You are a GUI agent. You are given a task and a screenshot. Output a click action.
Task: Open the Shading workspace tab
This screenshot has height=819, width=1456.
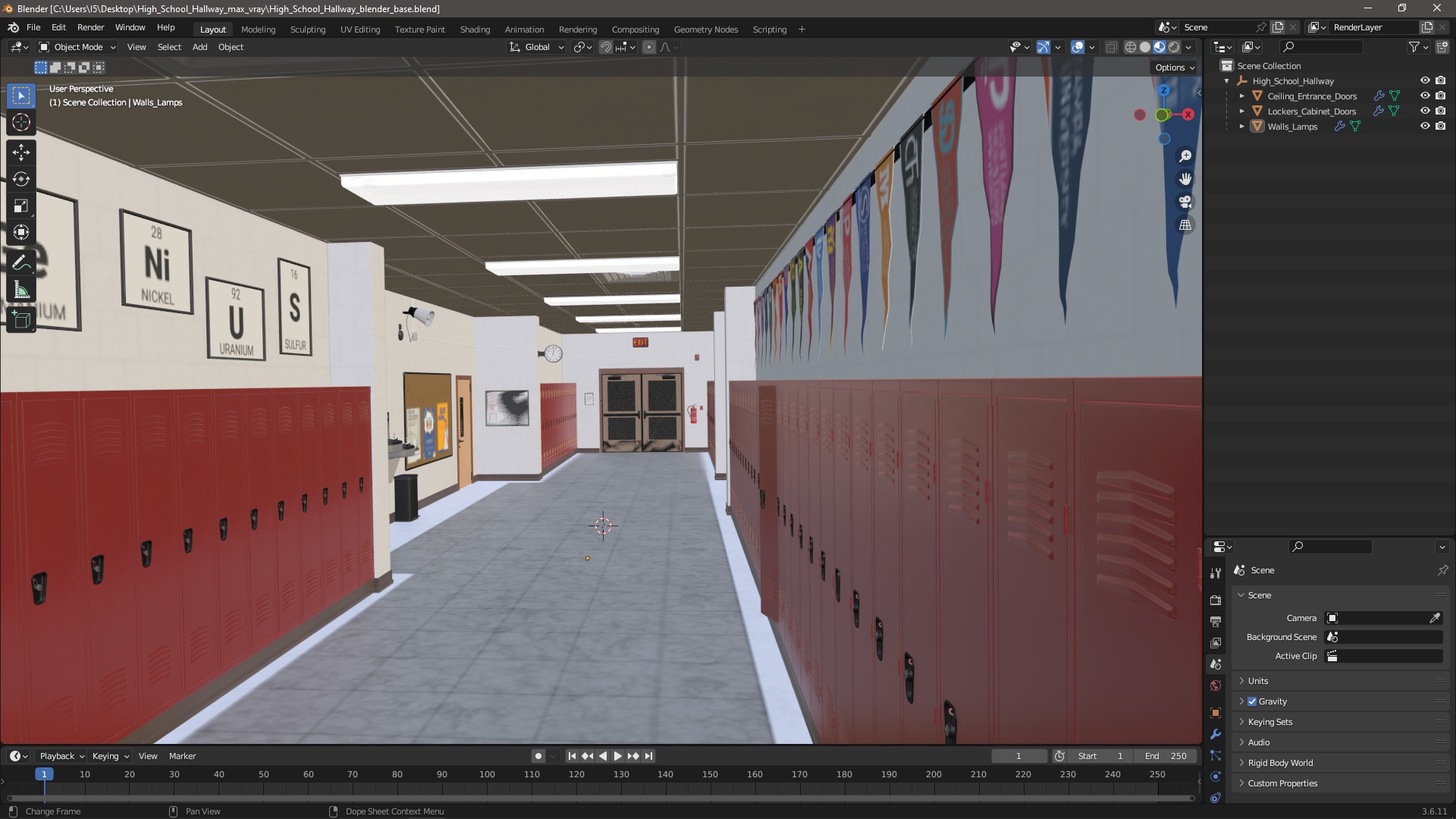point(474,29)
